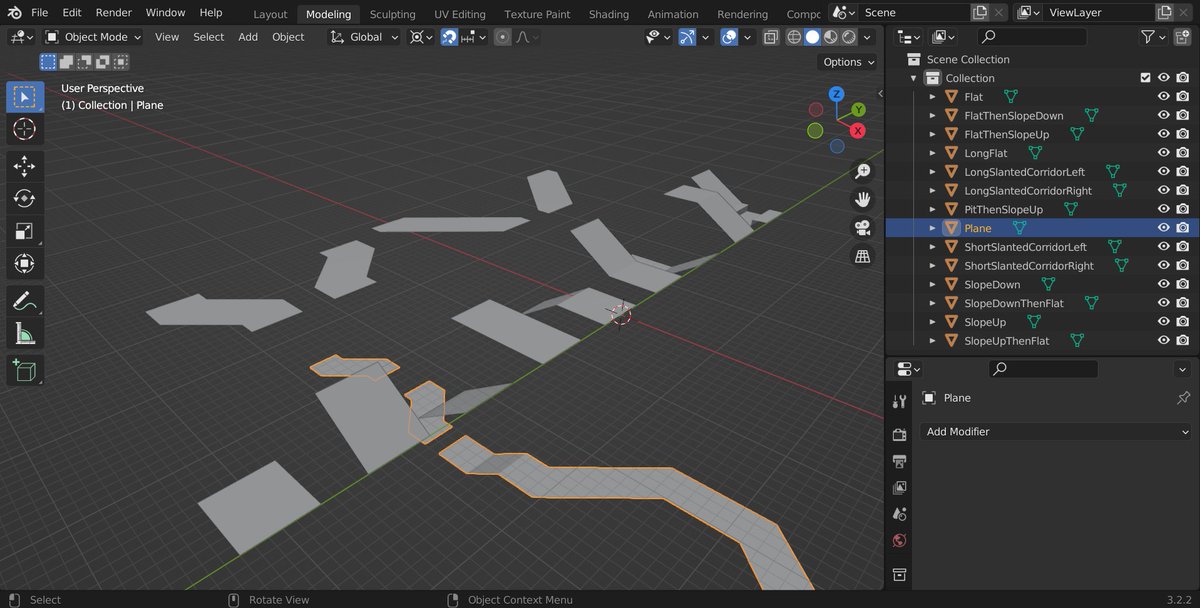This screenshot has width=1200, height=608.
Task: Open the Render menu
Action: (113, 13)
